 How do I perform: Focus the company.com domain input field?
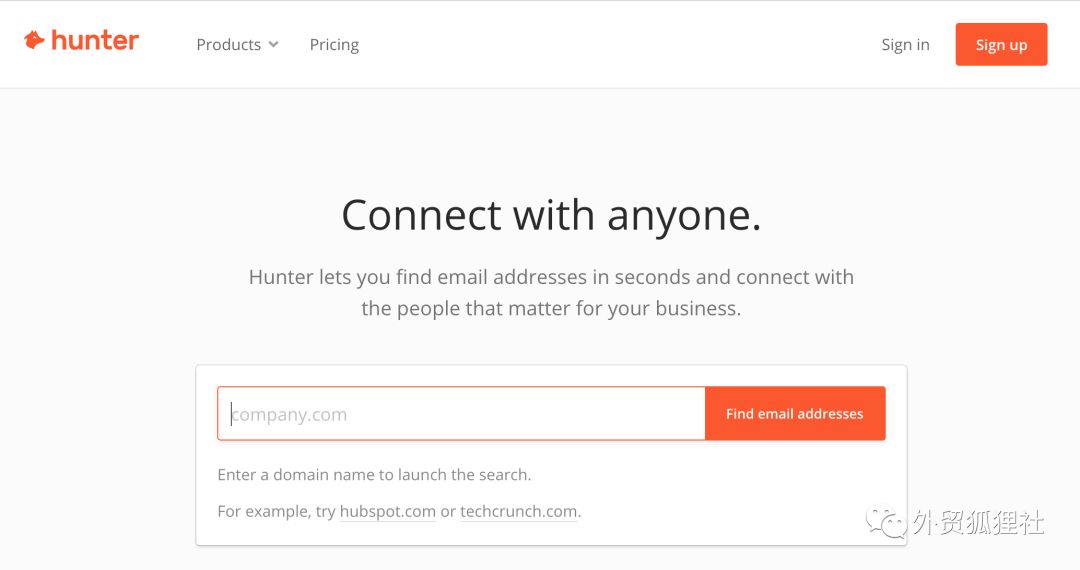pos(461,413)
